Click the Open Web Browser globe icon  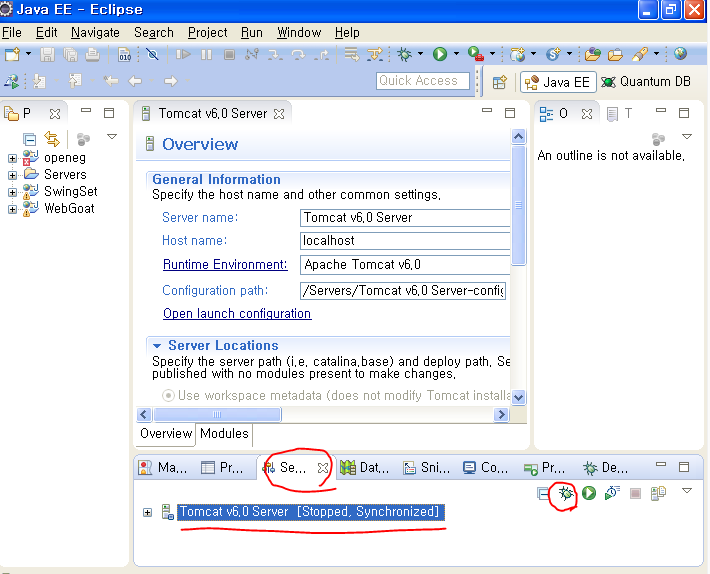coord(680,54)
